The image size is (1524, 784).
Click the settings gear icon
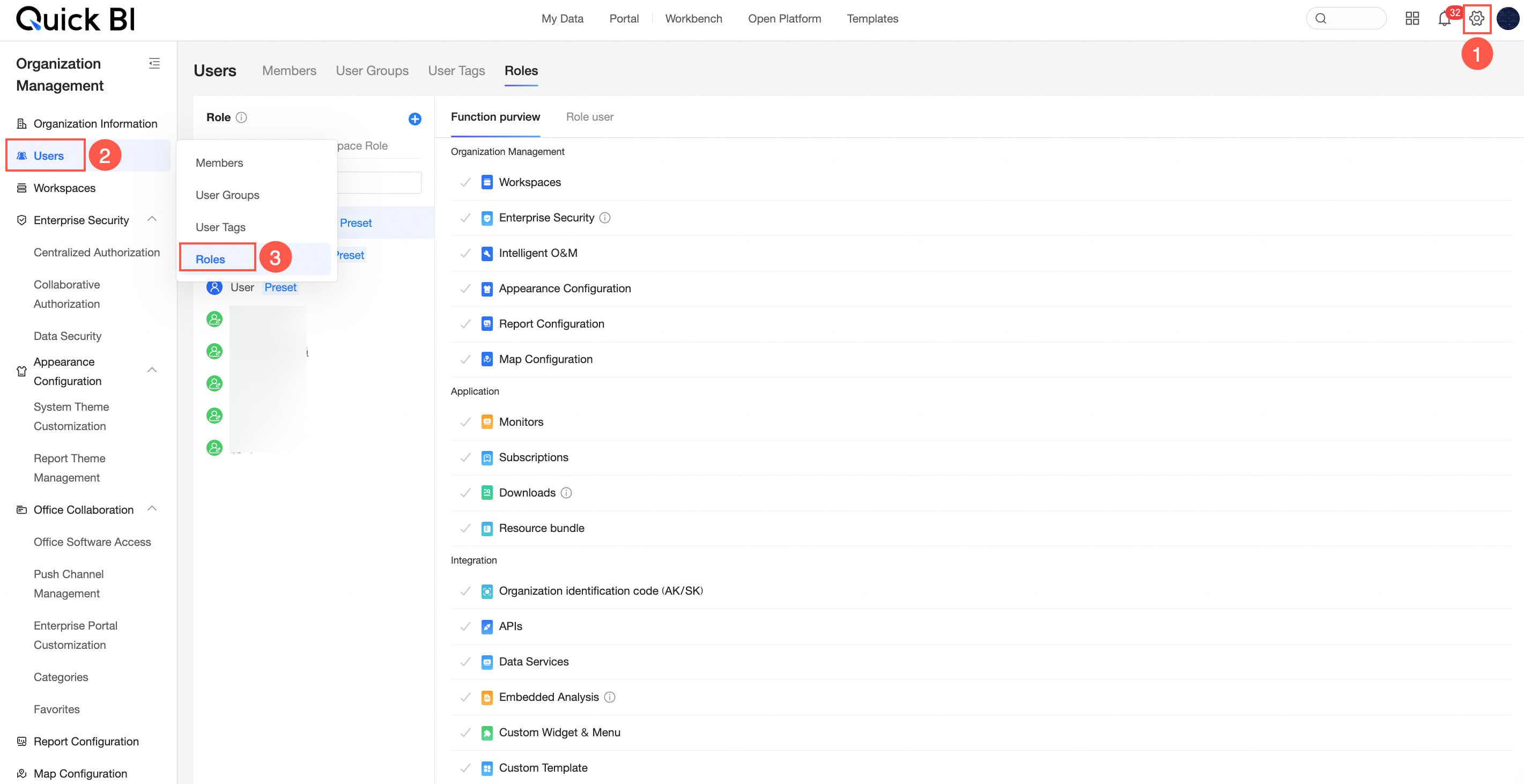[x=1476, y=18]
